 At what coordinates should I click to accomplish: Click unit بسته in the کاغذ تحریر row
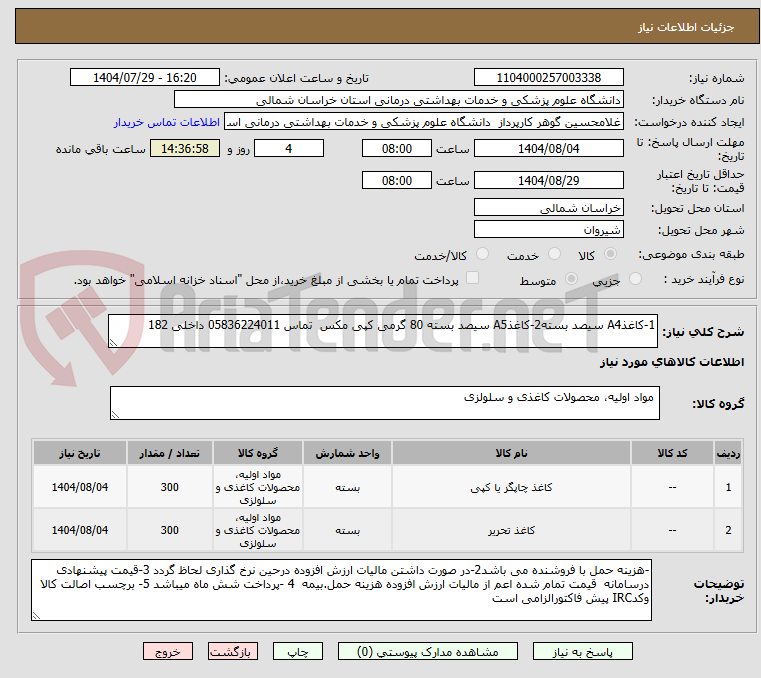click(347, 530)
